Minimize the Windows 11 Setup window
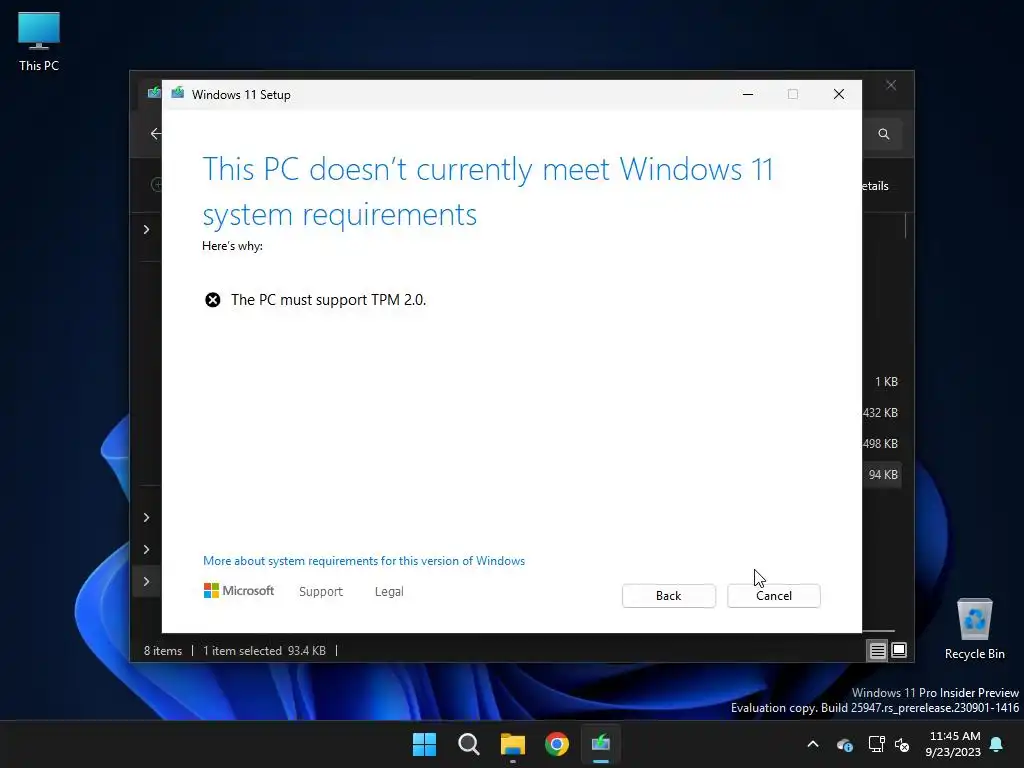The height and width of the screenshot is (768, 1024). click(x=748, y=95)
